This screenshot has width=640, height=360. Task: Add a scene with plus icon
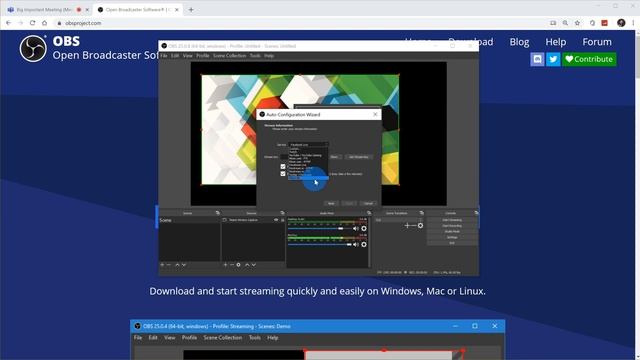(162, 265)
